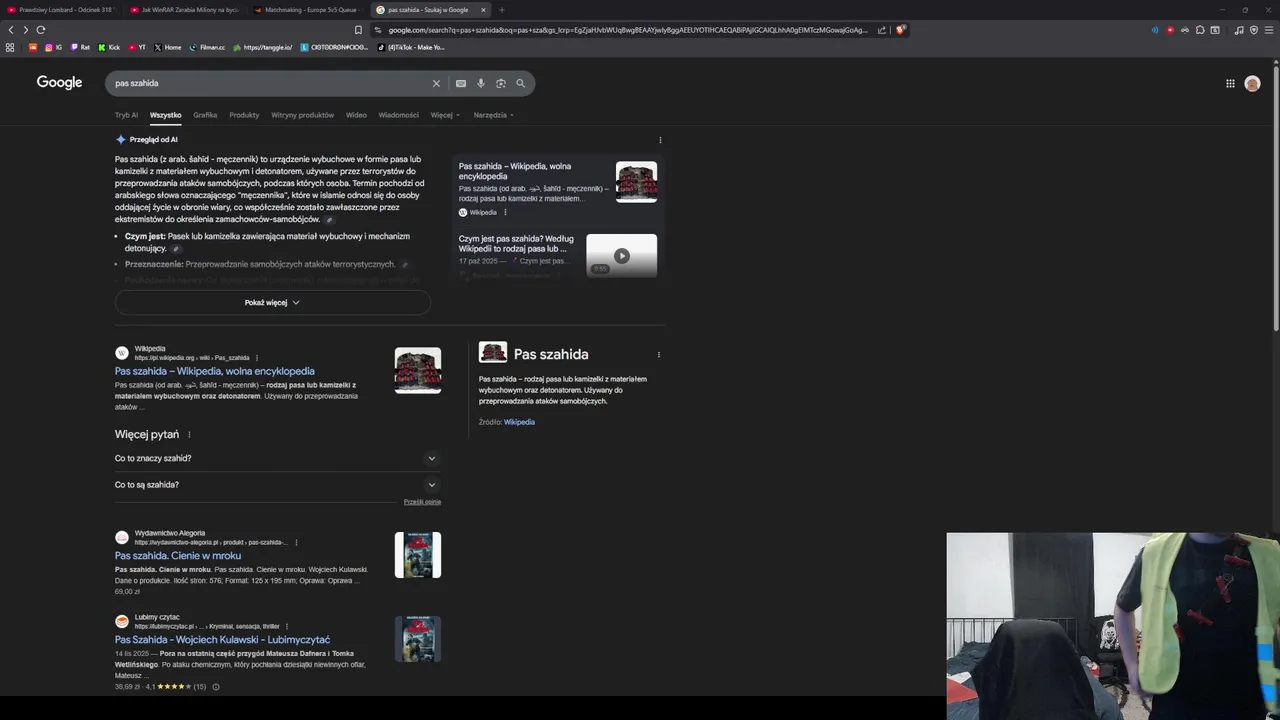The image size is (1280, 720).
Task: Switch to Prawdziwy Lombard browser tab
Action: tap(62, 9)
